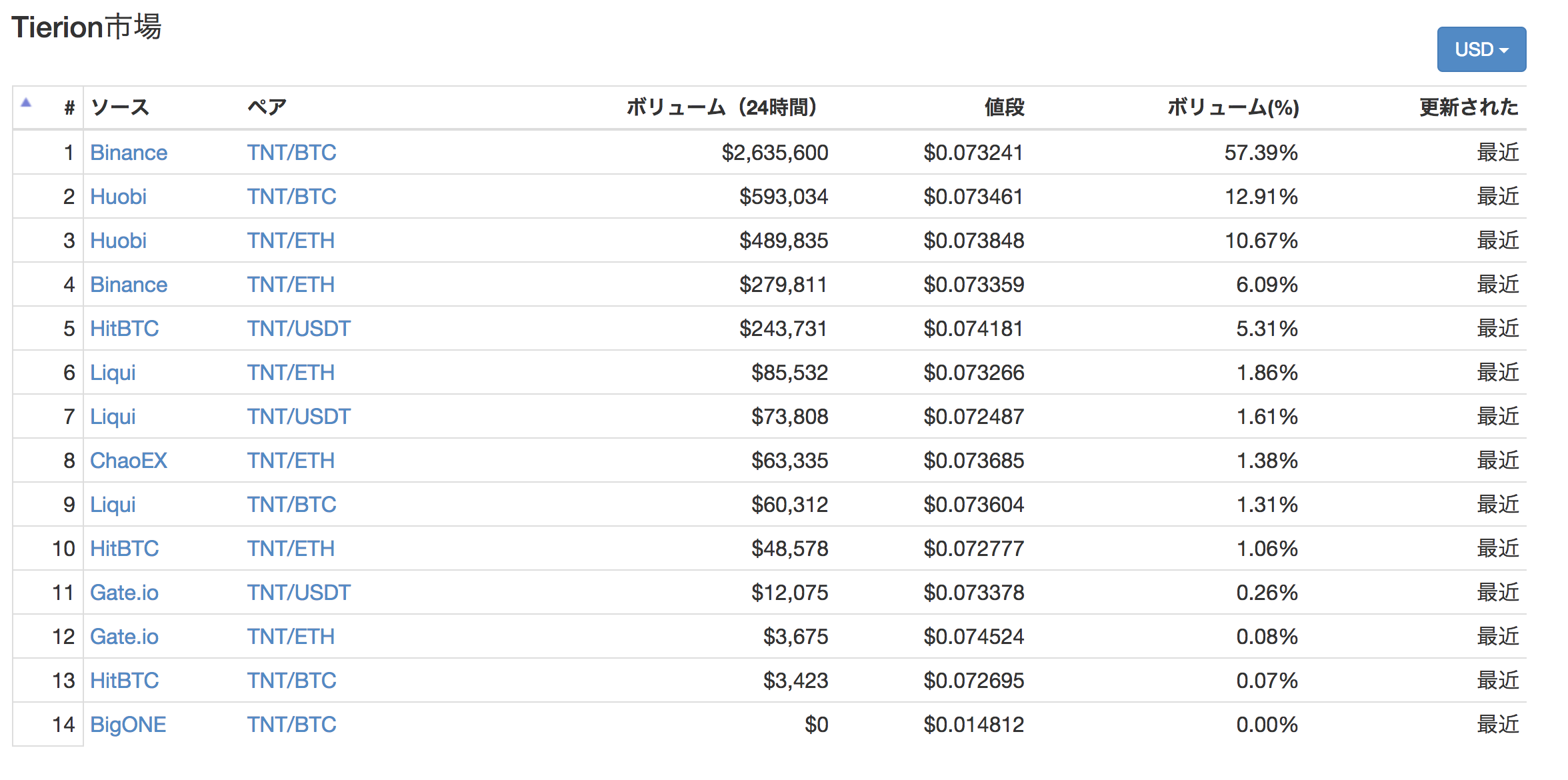Image resolution: width=1568 pixels, height=780 pixels.
Task: Open the ChaoEX exchange link
Action: [x=128, y=461]
